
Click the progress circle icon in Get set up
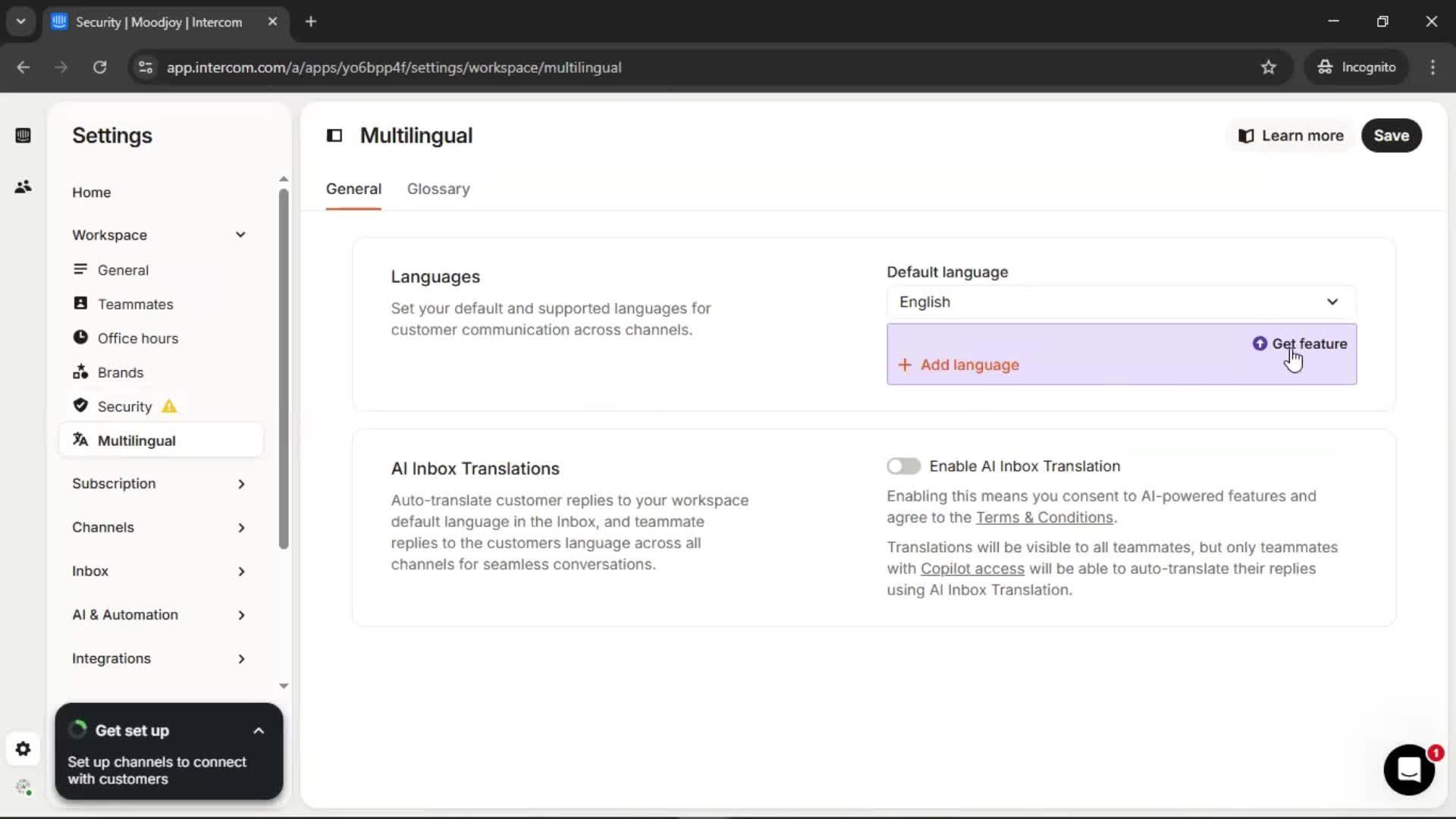point(78,730)
